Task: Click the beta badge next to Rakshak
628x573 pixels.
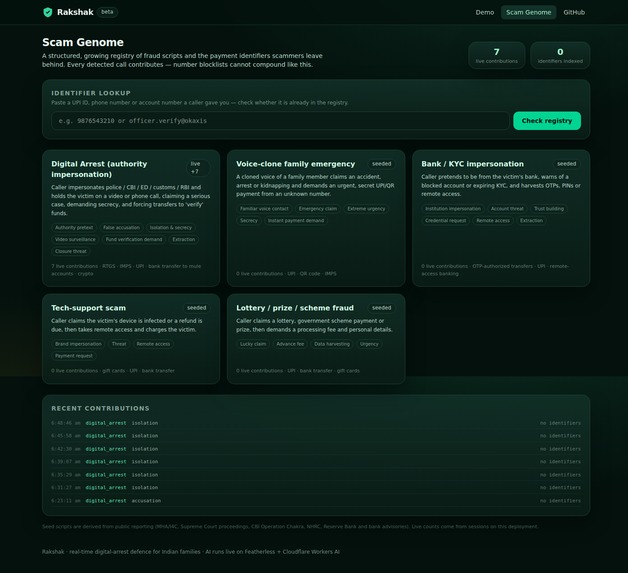Action: point(107,12)
